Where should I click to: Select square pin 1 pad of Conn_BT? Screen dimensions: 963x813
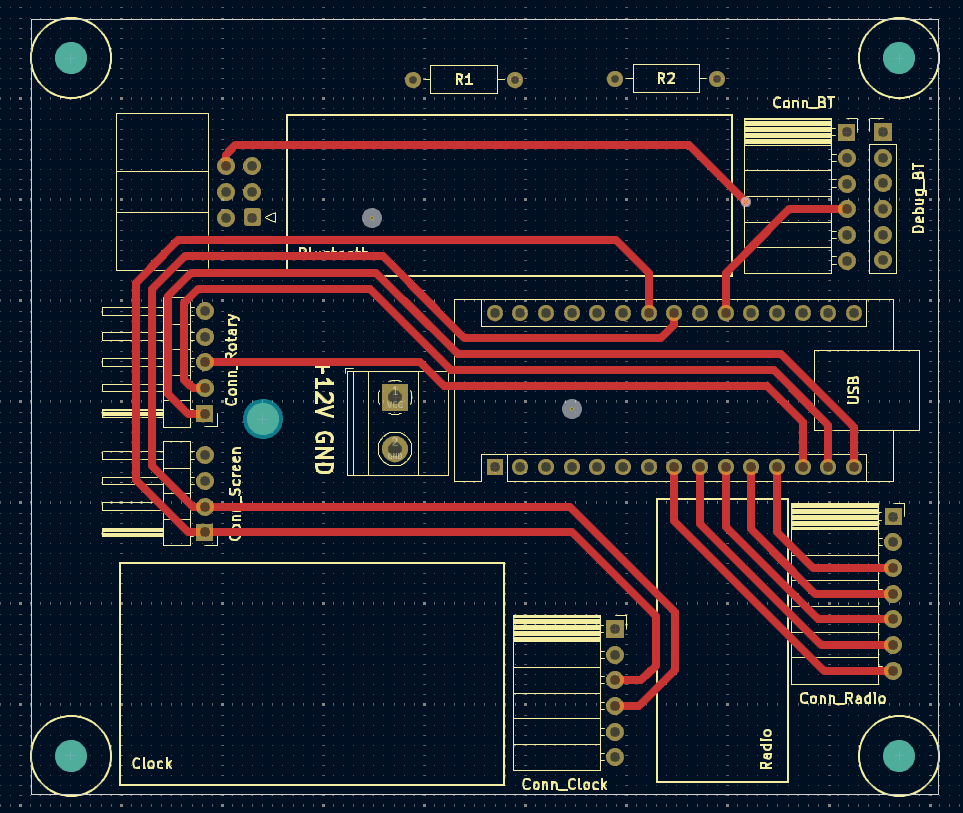pyautogui.click(x=846, y=132)
